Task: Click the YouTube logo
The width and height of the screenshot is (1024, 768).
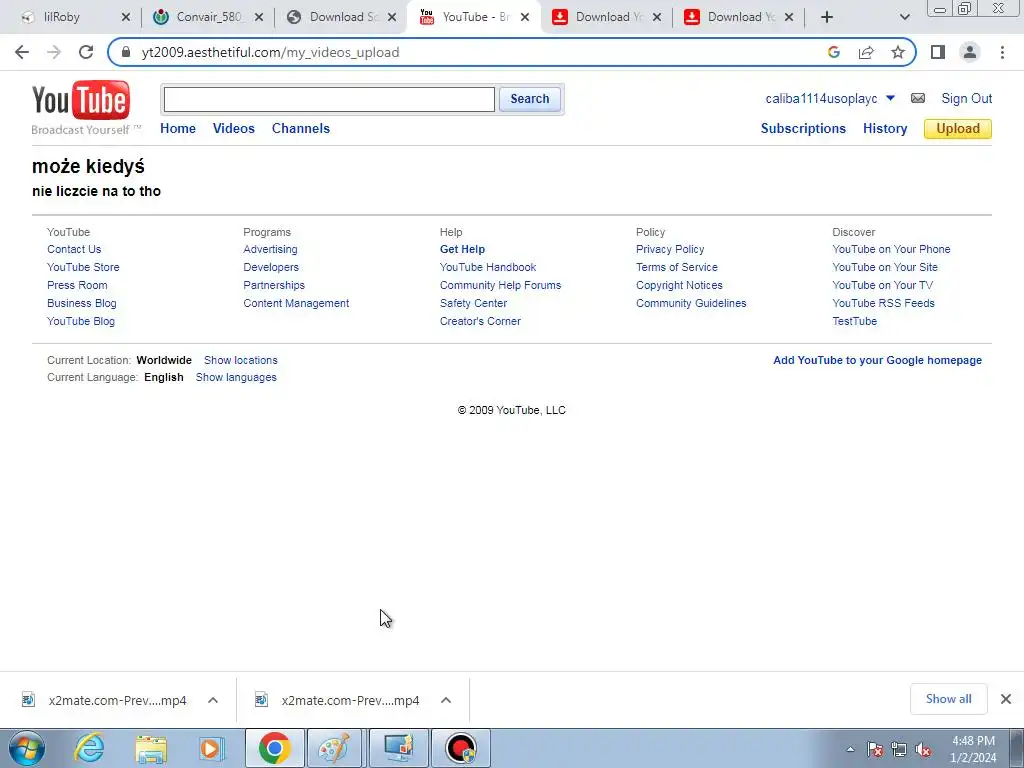Action: (81, 101)
